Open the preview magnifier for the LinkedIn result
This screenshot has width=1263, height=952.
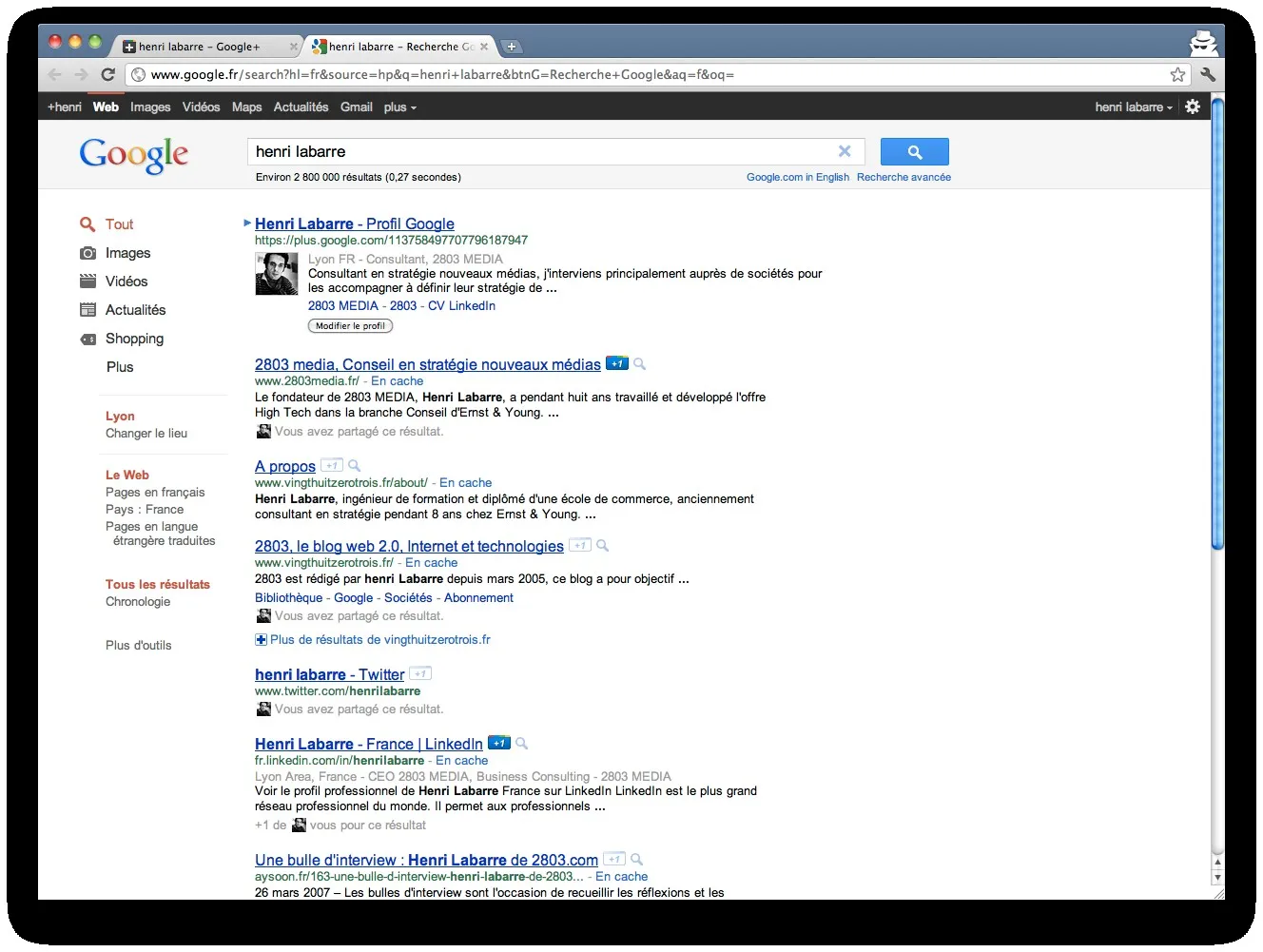click(x=521, y=744)
